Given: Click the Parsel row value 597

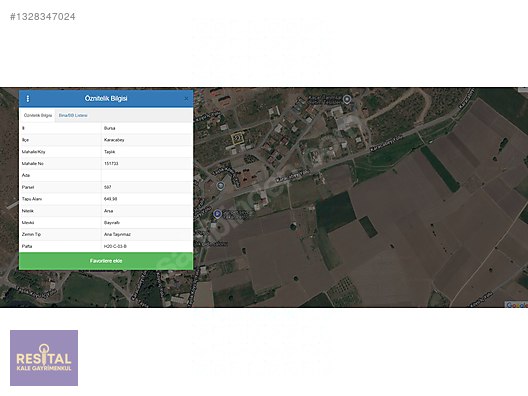Looking at the screenshot, I should tap(108, 187).
